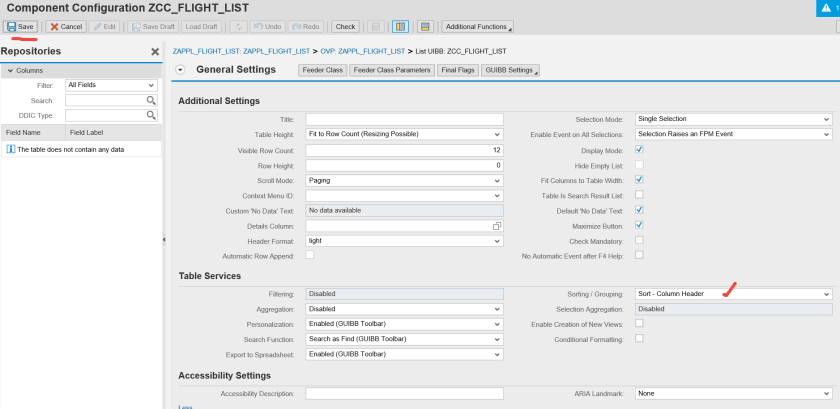The height and width of the screenshot is (409, 840).
Task: Click the Save button with disk icon
Action: (x=21, y=26)
